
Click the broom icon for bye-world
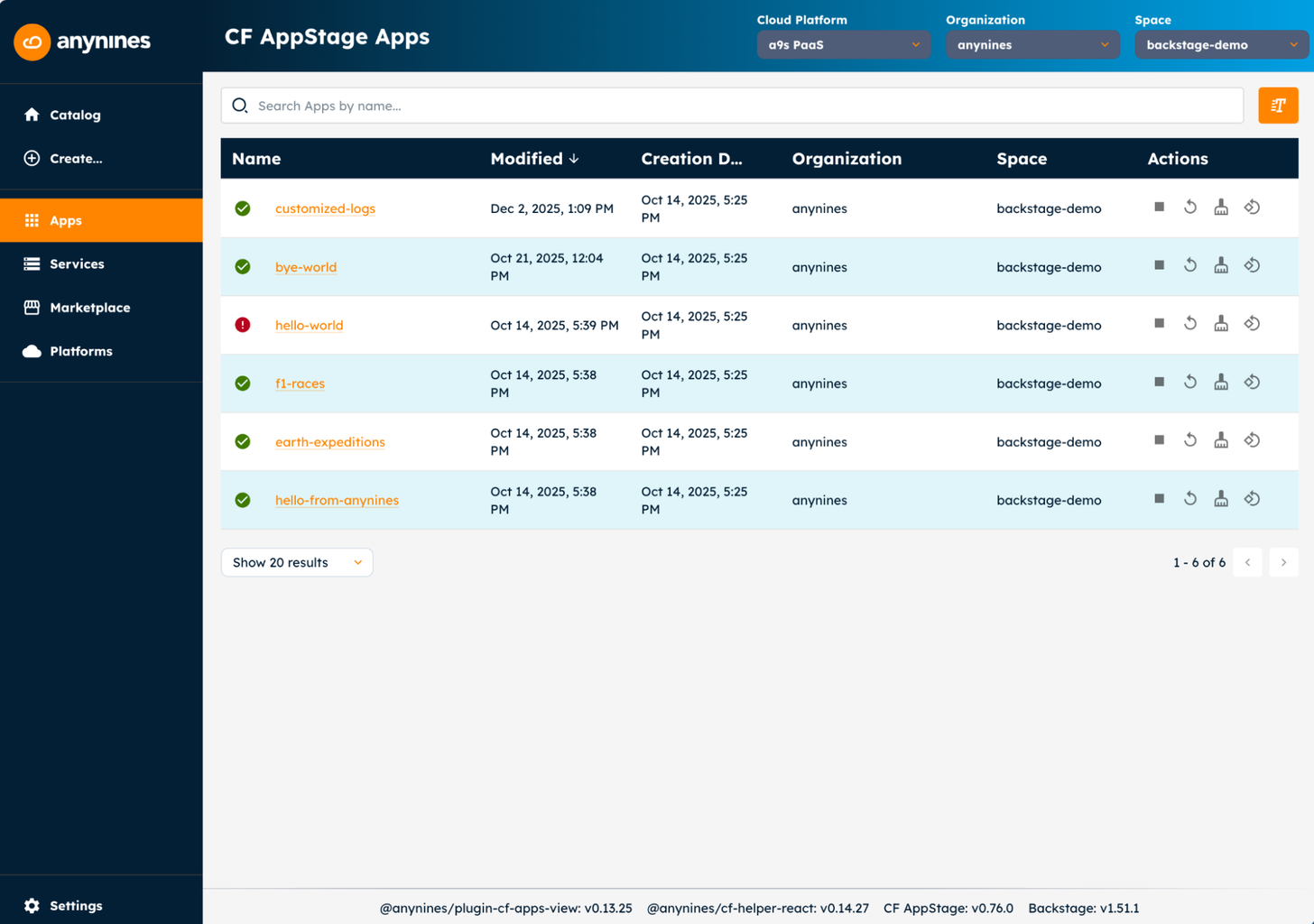(1221, 265)
